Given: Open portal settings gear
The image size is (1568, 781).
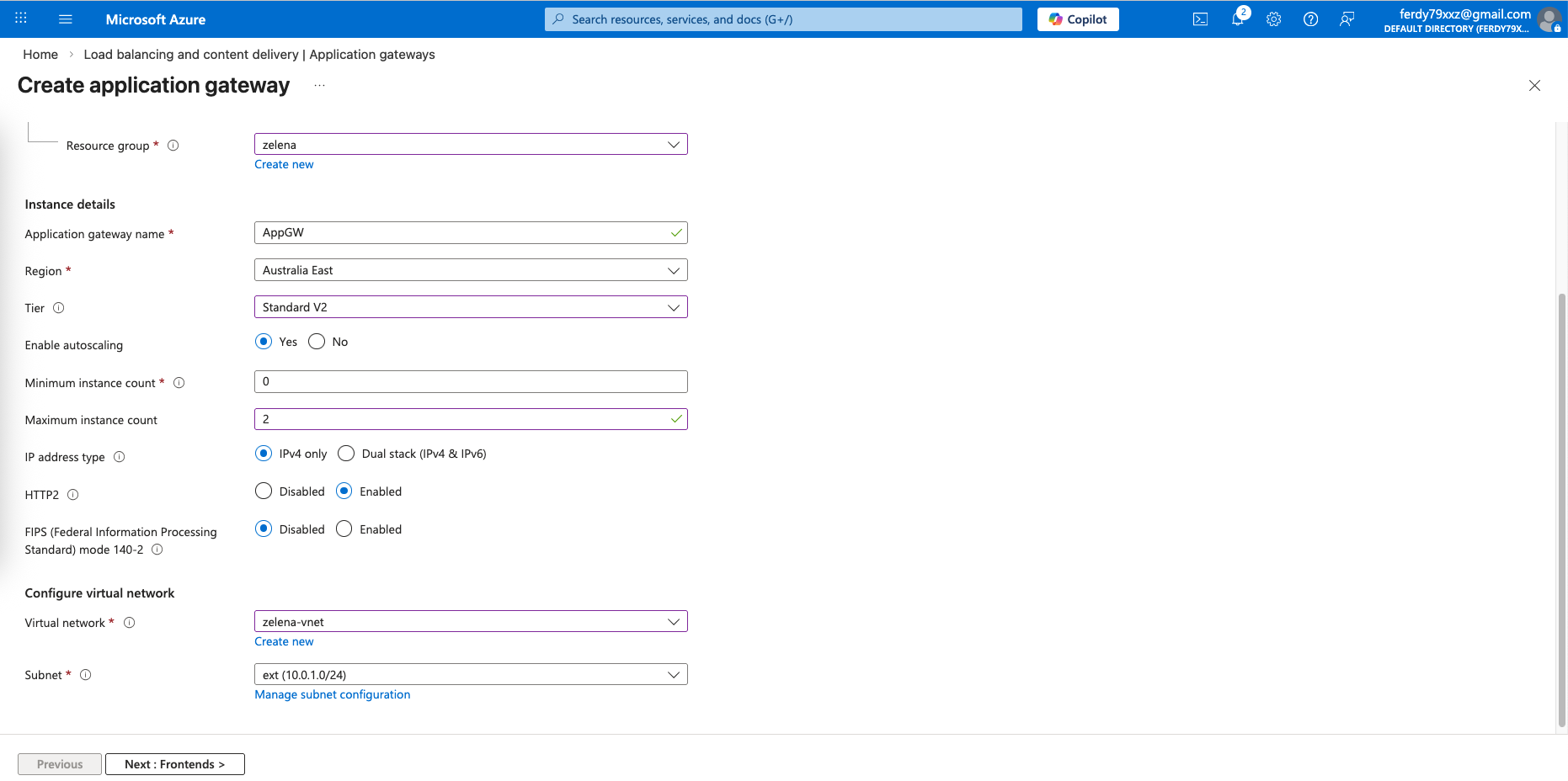Looking at the screenshot, I should click(1273, 19).
